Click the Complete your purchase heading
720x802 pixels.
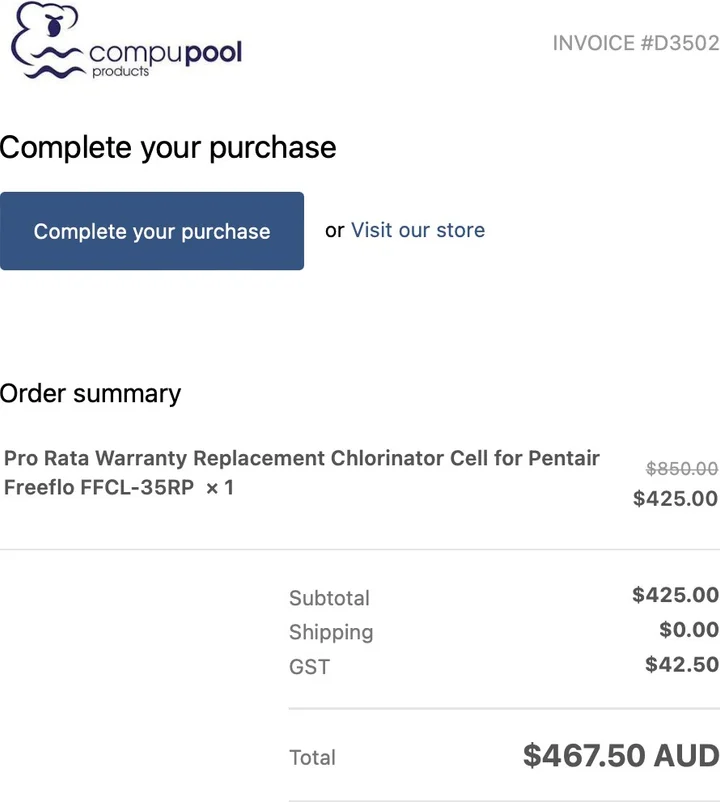[x=168, y=148]
